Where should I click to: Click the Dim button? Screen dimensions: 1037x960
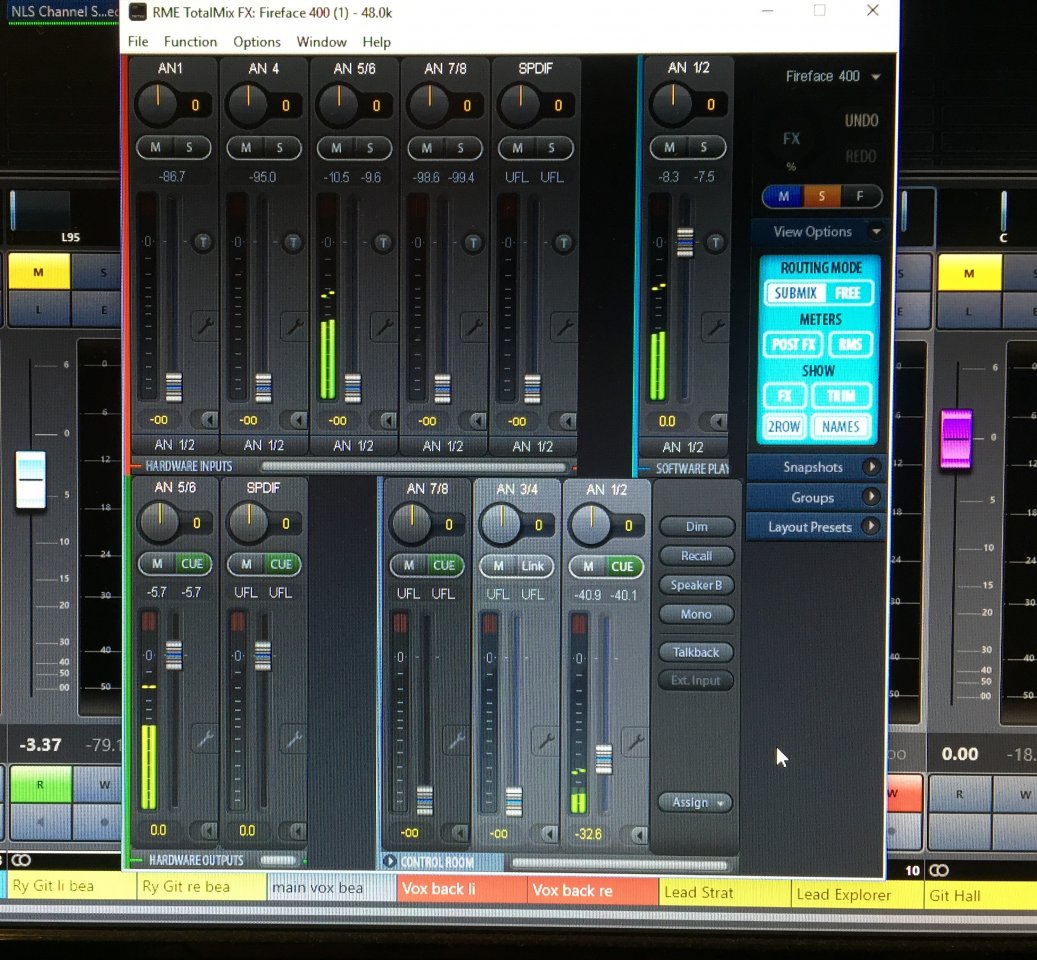(696, 526)
